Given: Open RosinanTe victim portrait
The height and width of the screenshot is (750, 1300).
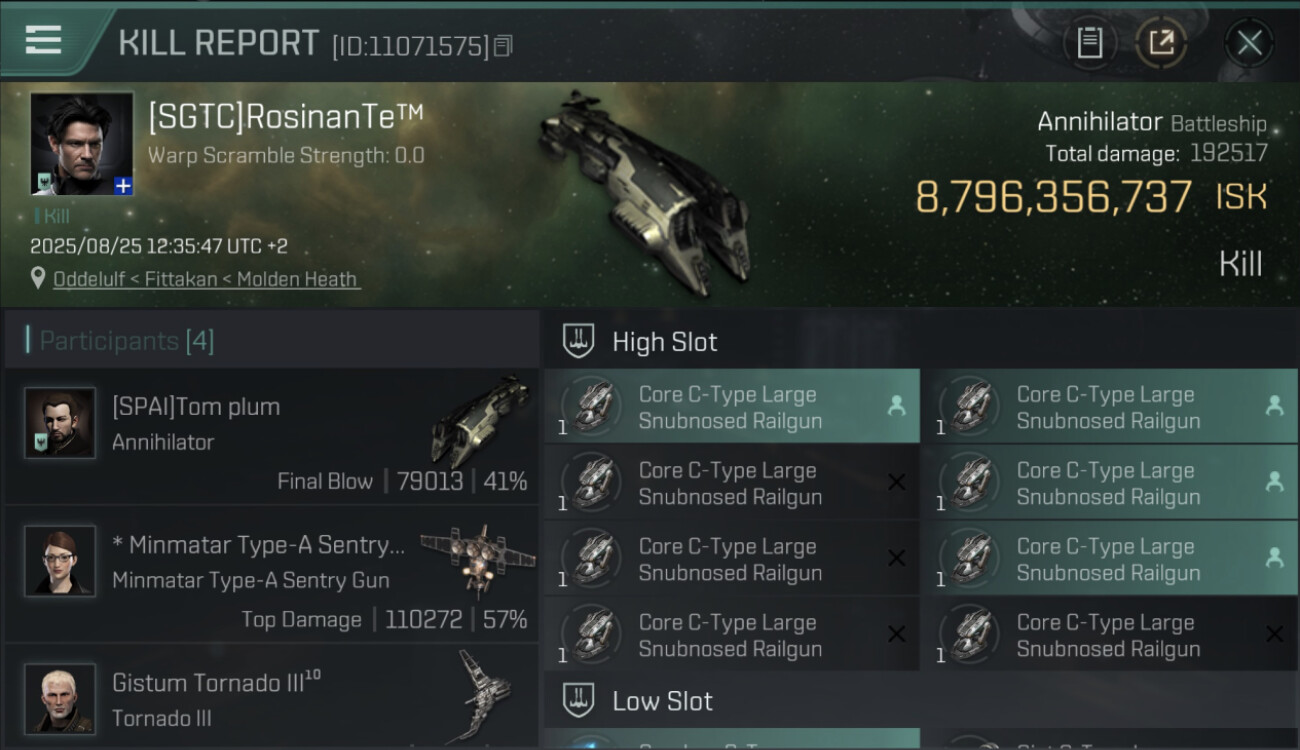Looking at the screenshot, I should click(81, 142).
